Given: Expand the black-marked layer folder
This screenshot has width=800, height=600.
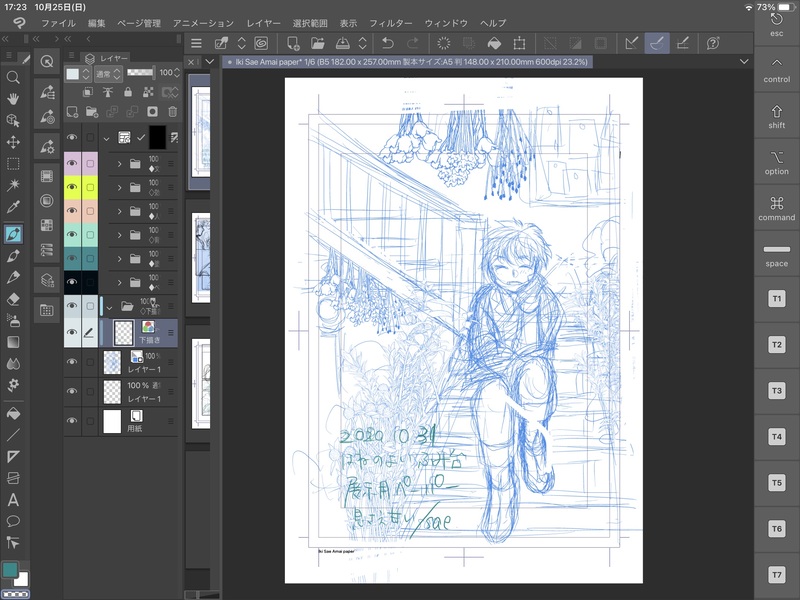Looking at the screenshot, I should pyautogui.click(x=119, y=282).
